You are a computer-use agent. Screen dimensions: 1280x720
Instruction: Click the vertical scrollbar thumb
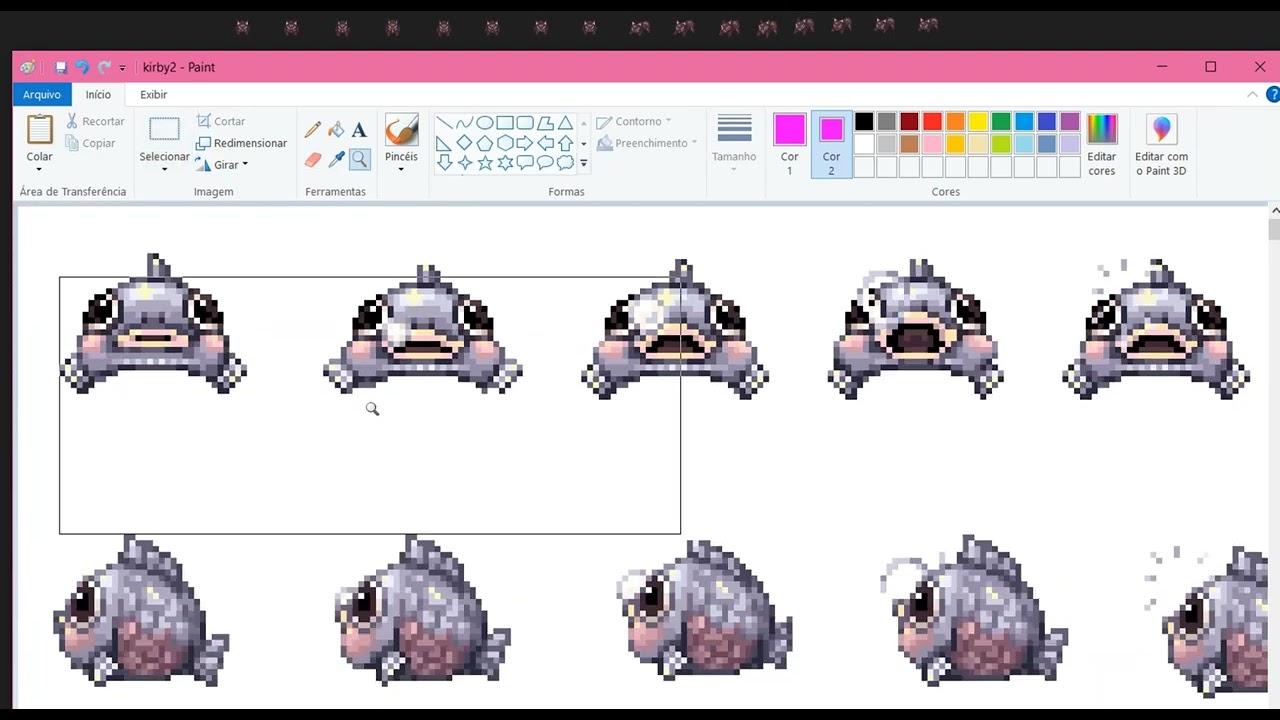pyautogui.click(x=1274, y=229)
